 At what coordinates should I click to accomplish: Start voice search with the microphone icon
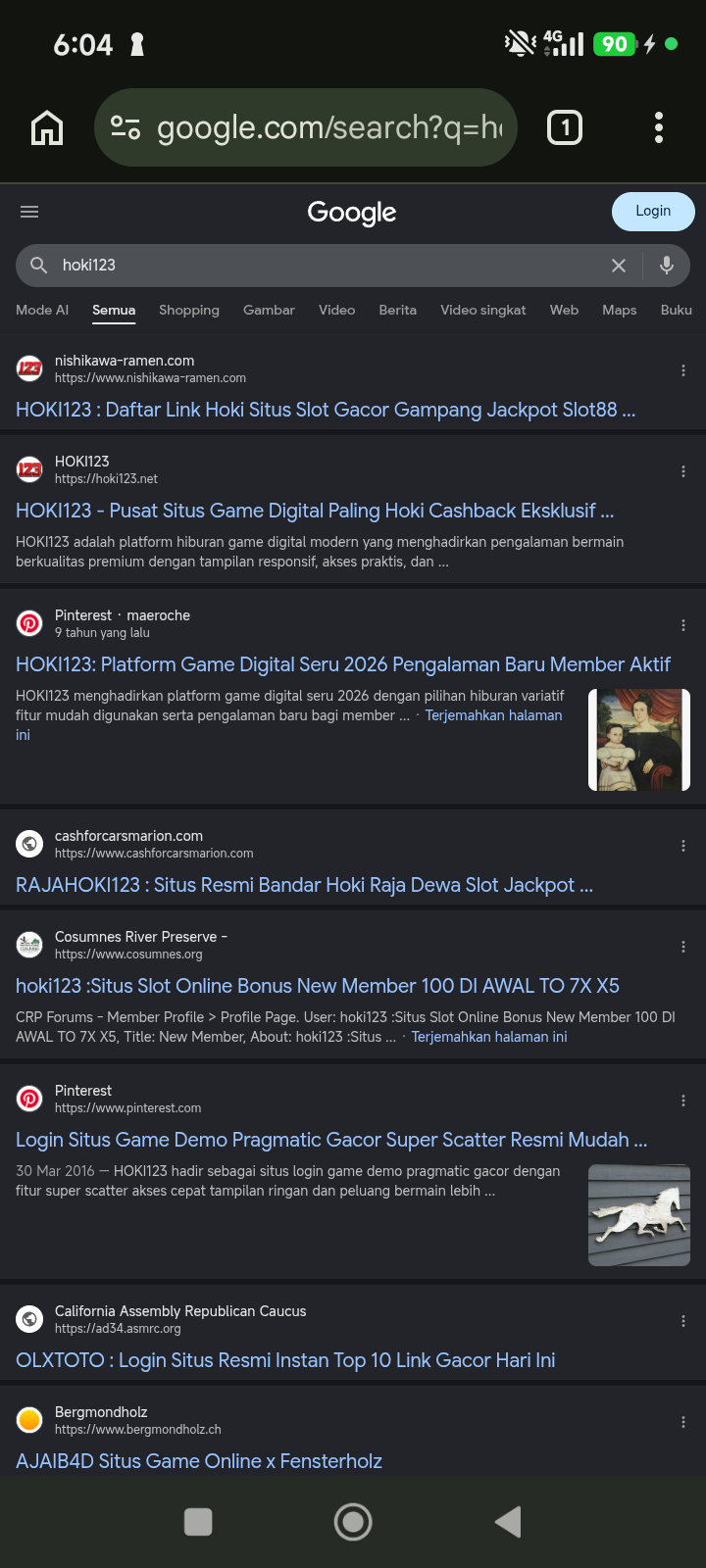pos(667,266)
